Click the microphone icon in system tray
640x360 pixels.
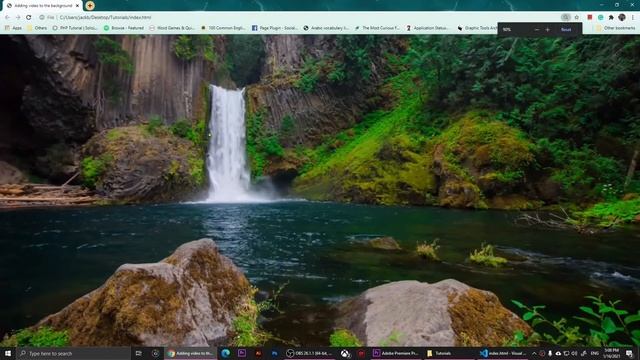(550, 353)
